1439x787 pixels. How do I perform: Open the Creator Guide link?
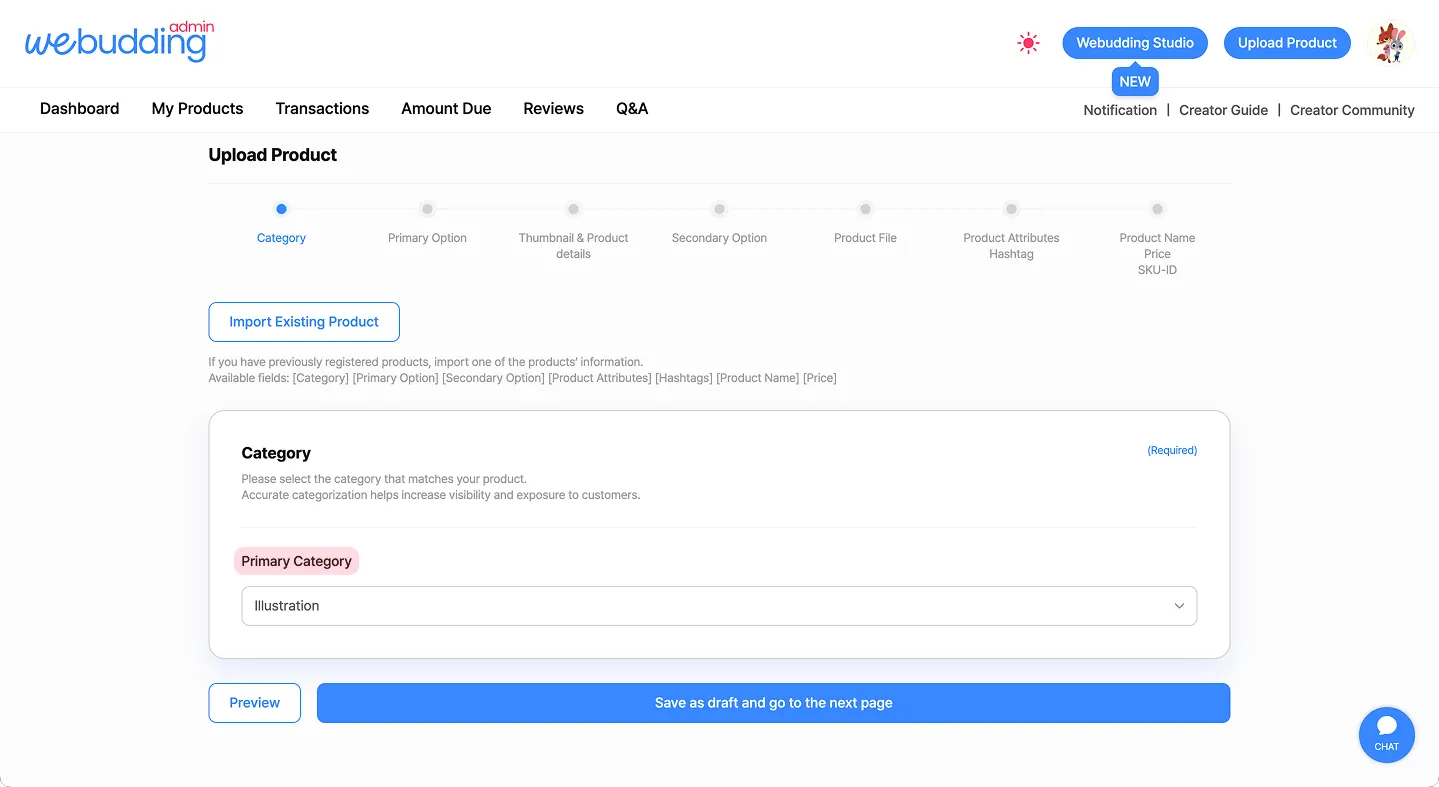tap(1223, 110)
